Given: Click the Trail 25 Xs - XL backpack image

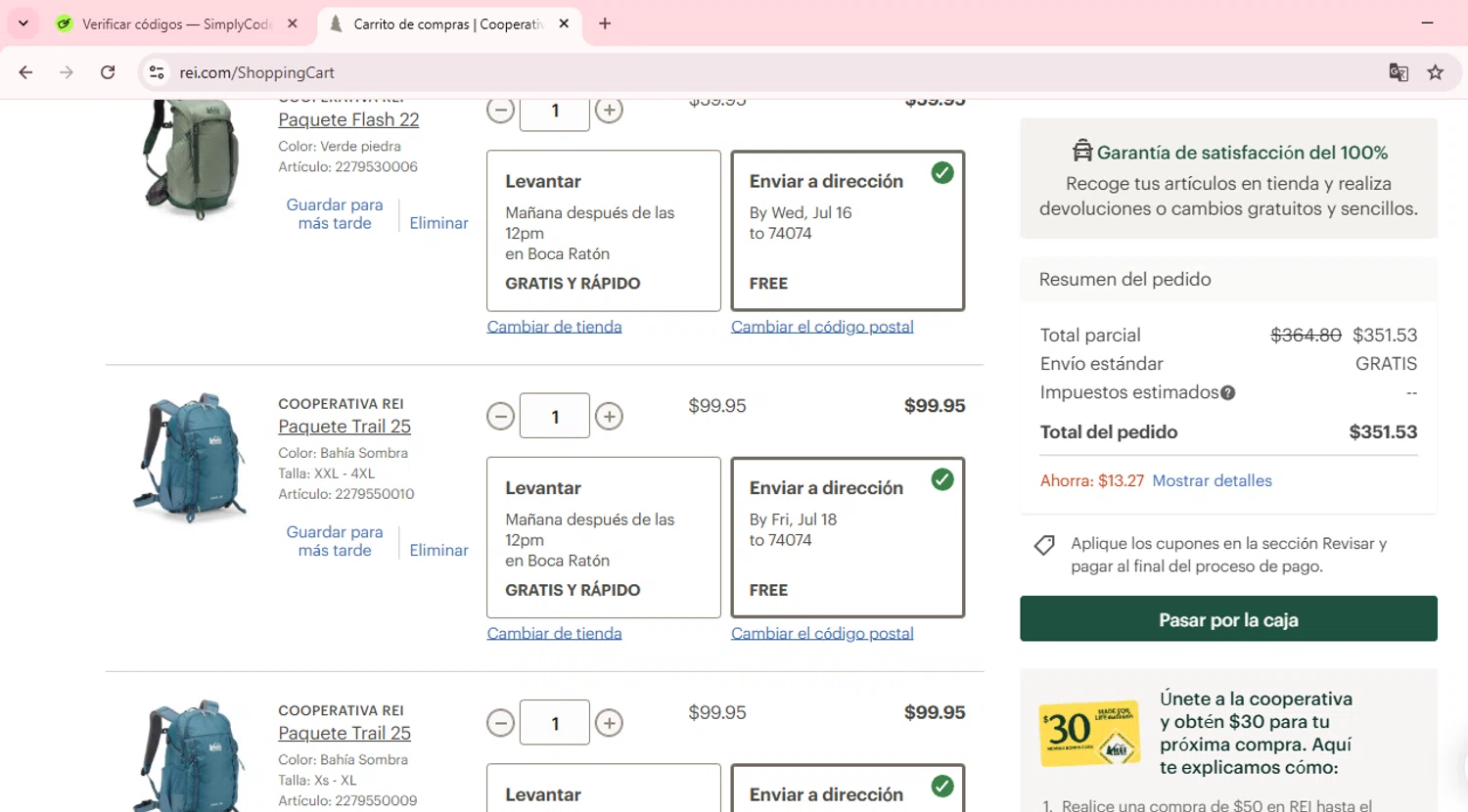Looking at the screenshot, I should coord(190,755).
